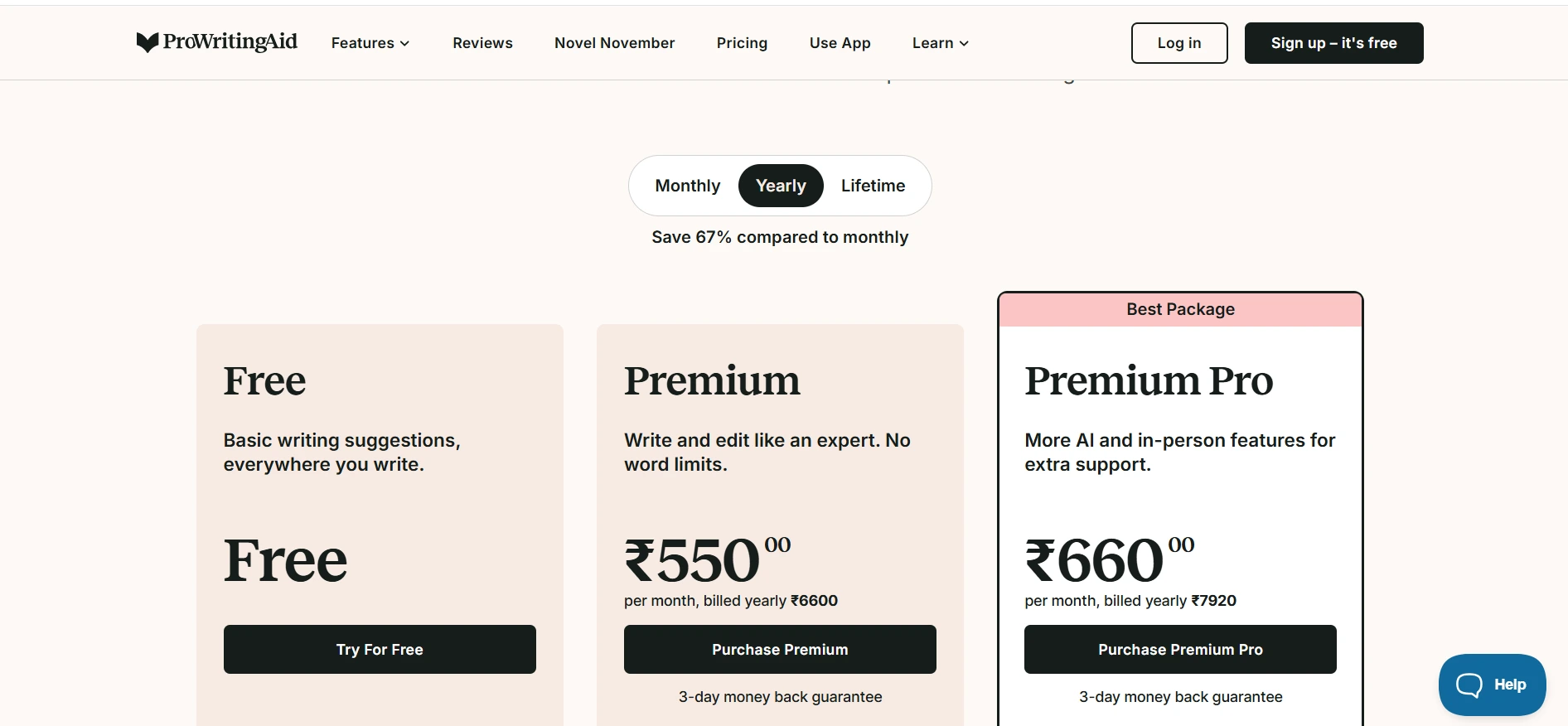Click the Help chat bubble icon
1568x726 pixels.
1469,685
